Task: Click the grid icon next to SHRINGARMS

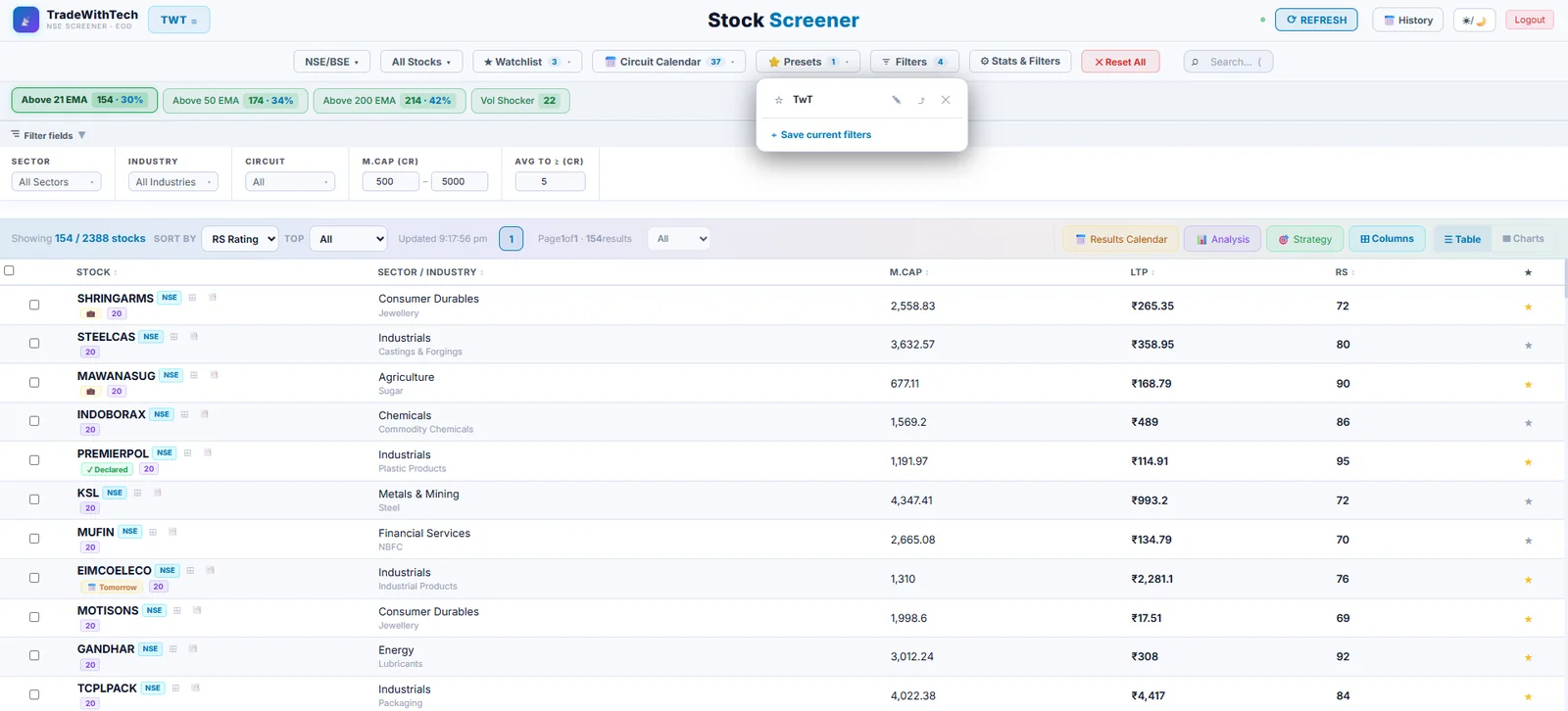Action: [x=193, y=298]
